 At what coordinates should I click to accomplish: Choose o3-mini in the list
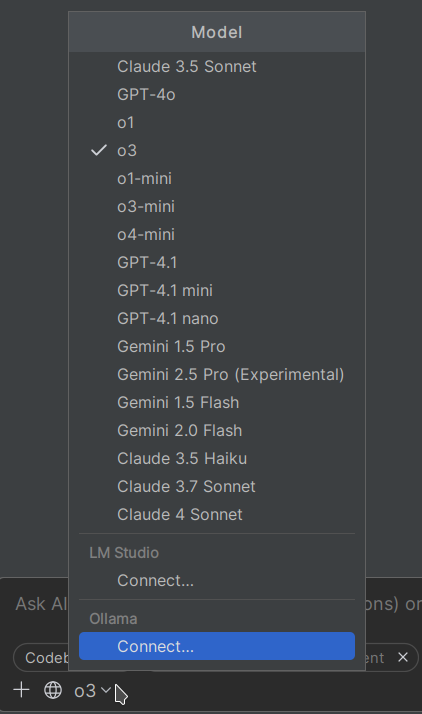point(217,206)
